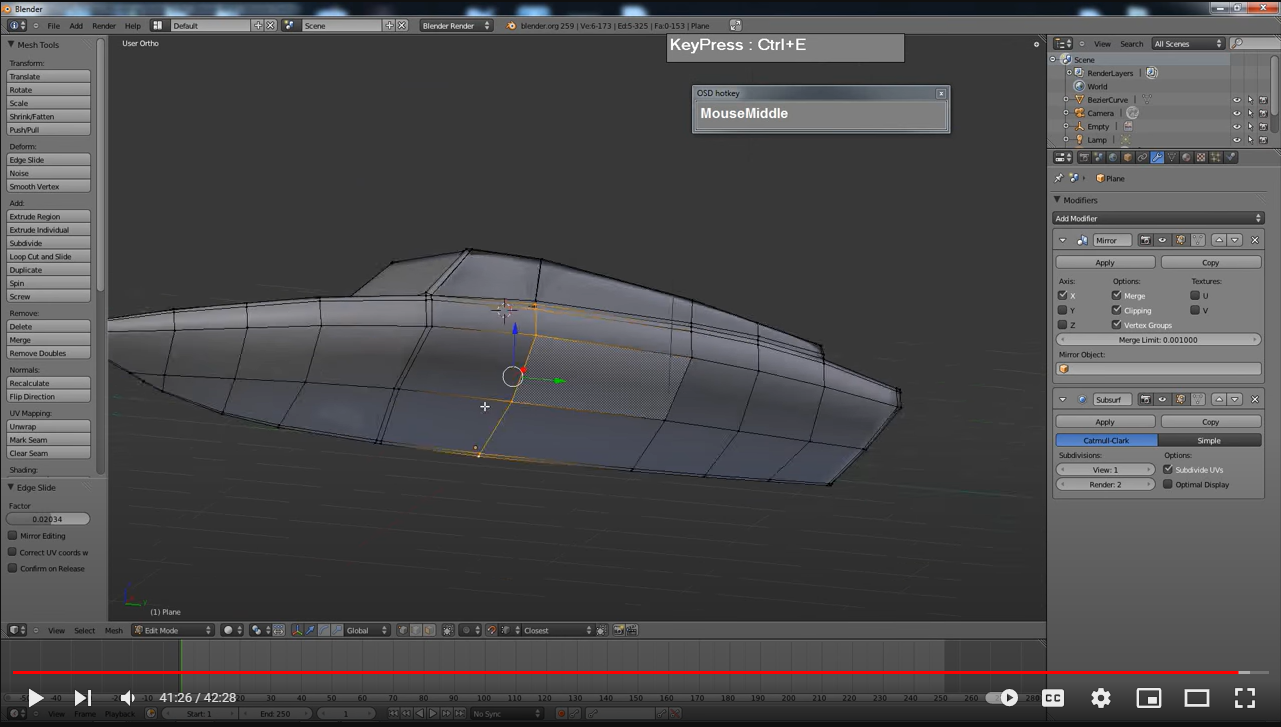Toggle Vertex Groups checkbox
The height and width of the screenshot is (727, 1281).
point(1116,325)
